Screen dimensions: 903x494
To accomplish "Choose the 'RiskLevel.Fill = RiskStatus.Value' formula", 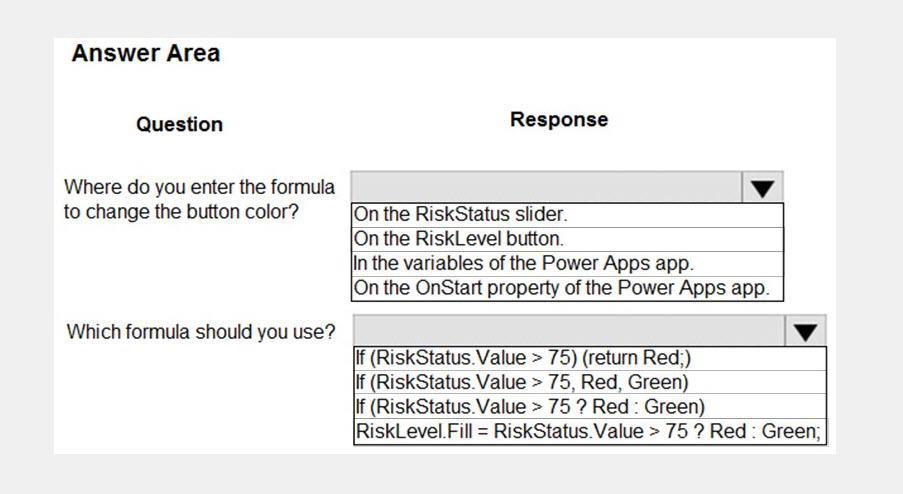I will click(590, 431).
